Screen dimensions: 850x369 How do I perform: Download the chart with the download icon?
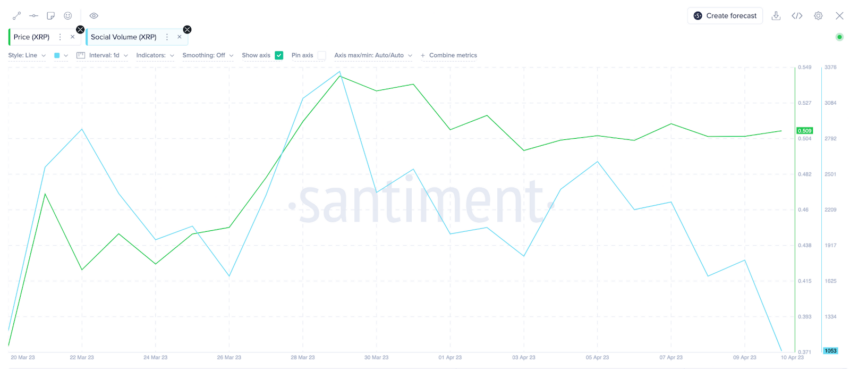[x=776, y=16]
